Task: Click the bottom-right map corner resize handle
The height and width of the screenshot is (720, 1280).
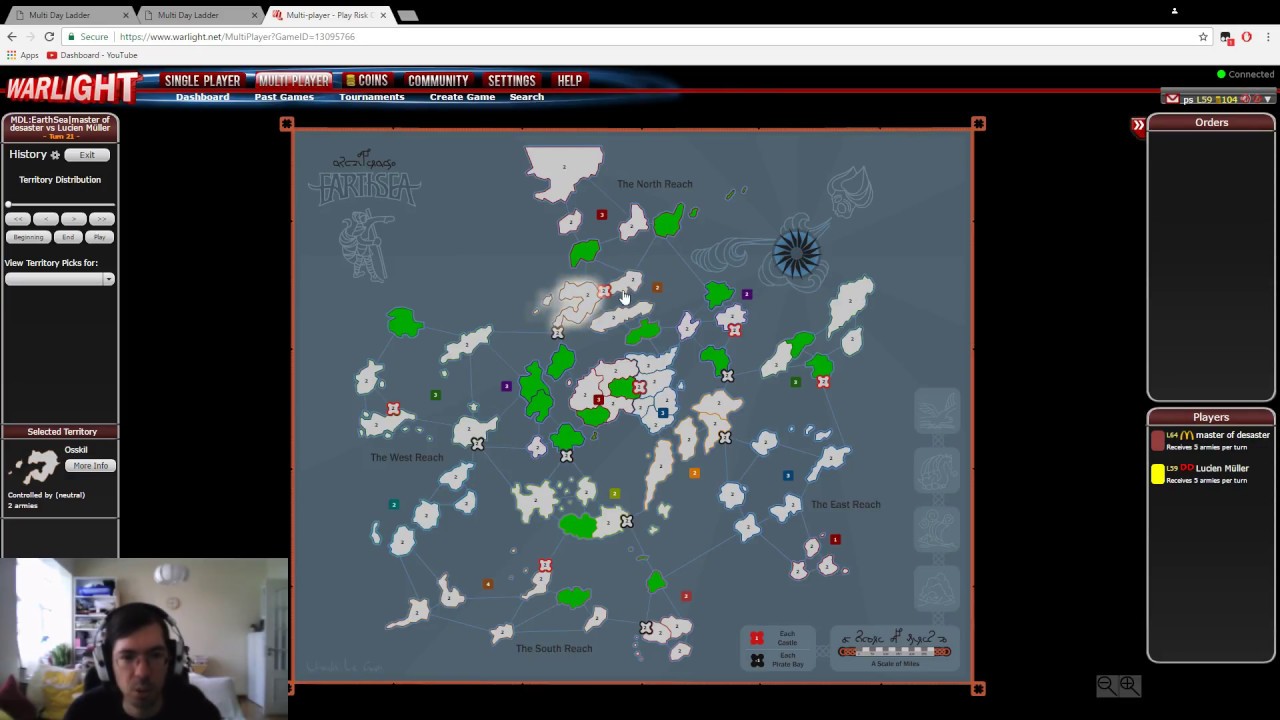Action: pos(978,688)
